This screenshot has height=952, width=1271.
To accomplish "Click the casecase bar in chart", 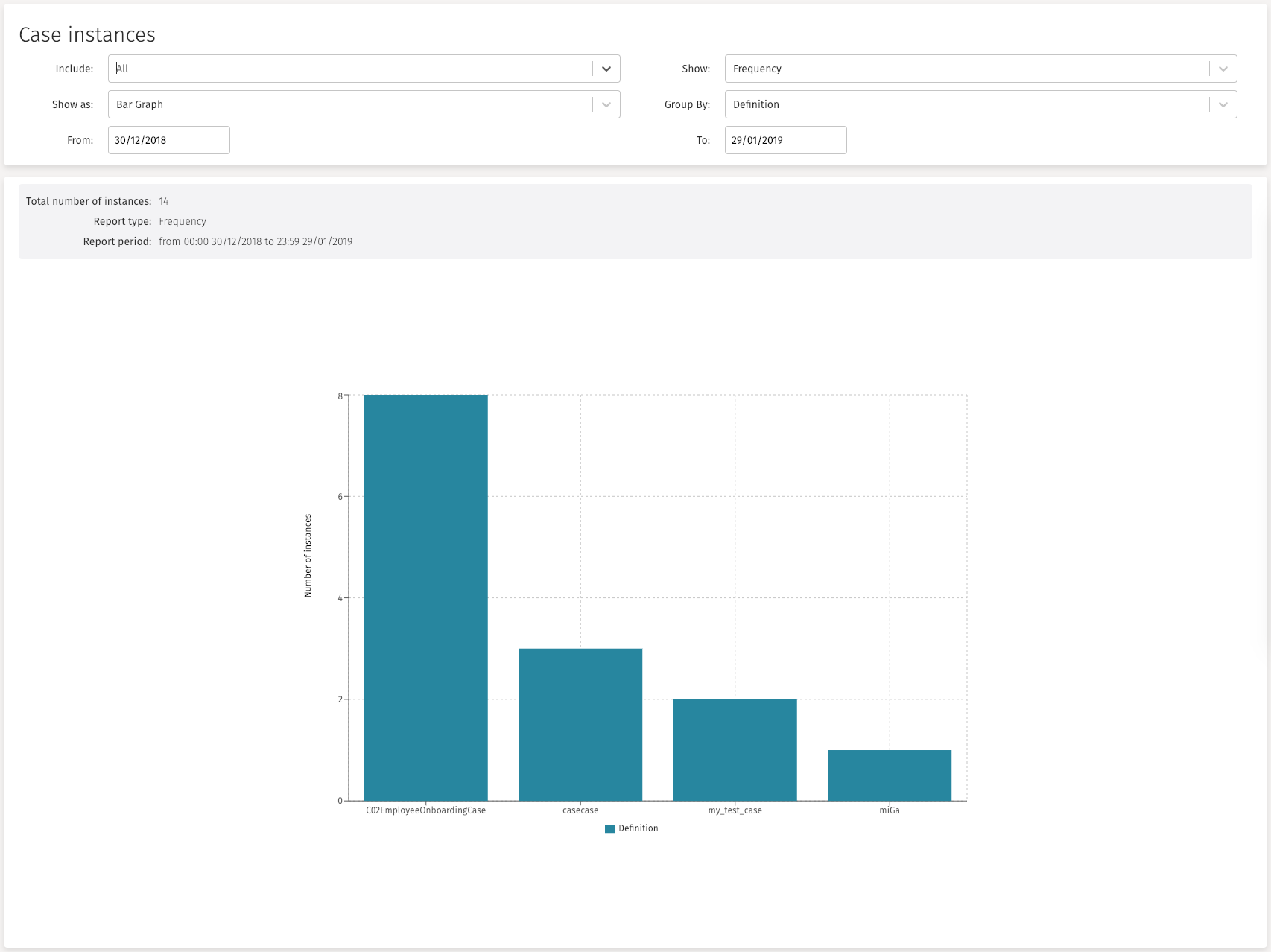I will [580, 724].
